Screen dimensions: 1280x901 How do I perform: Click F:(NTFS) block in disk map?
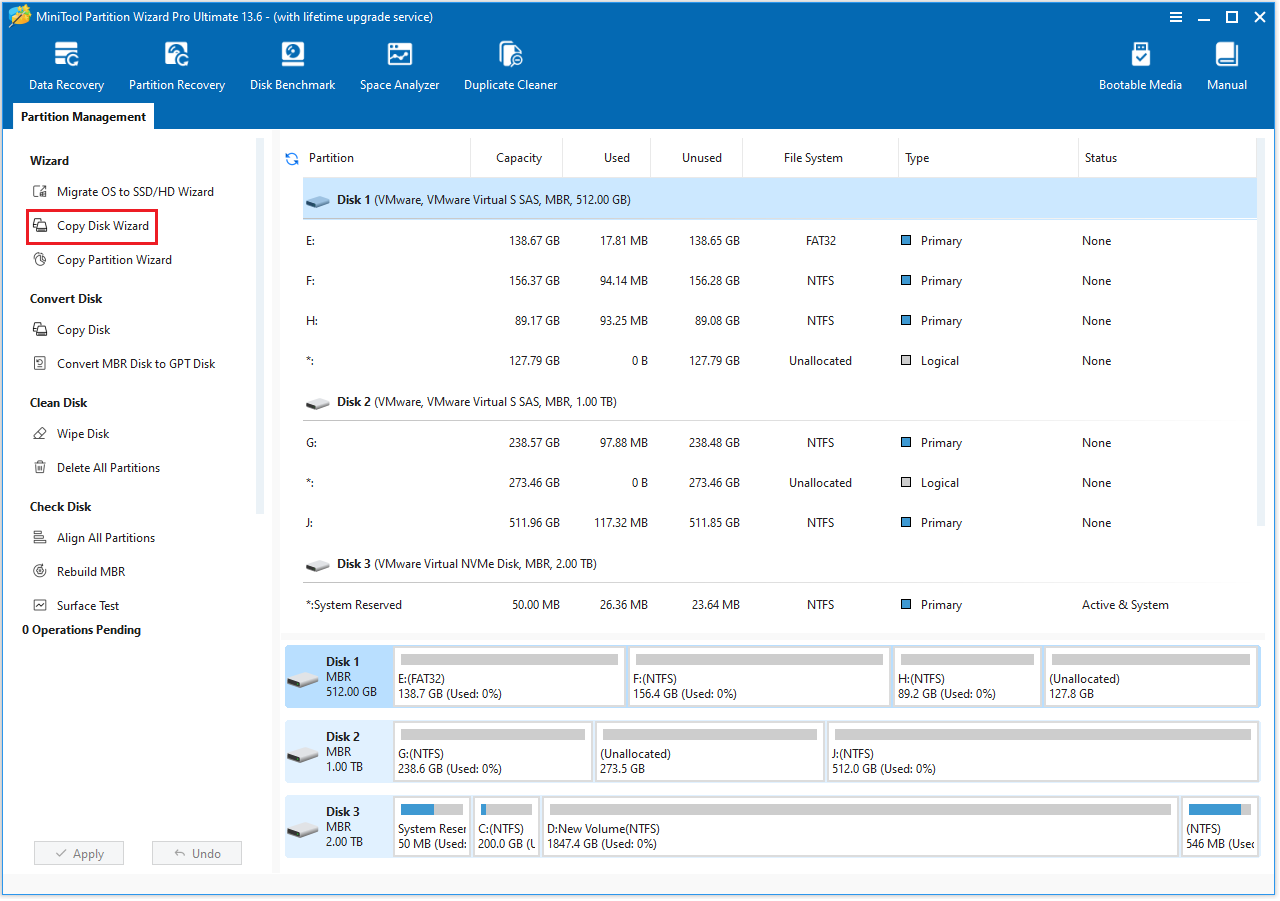[x=759, y=677]
